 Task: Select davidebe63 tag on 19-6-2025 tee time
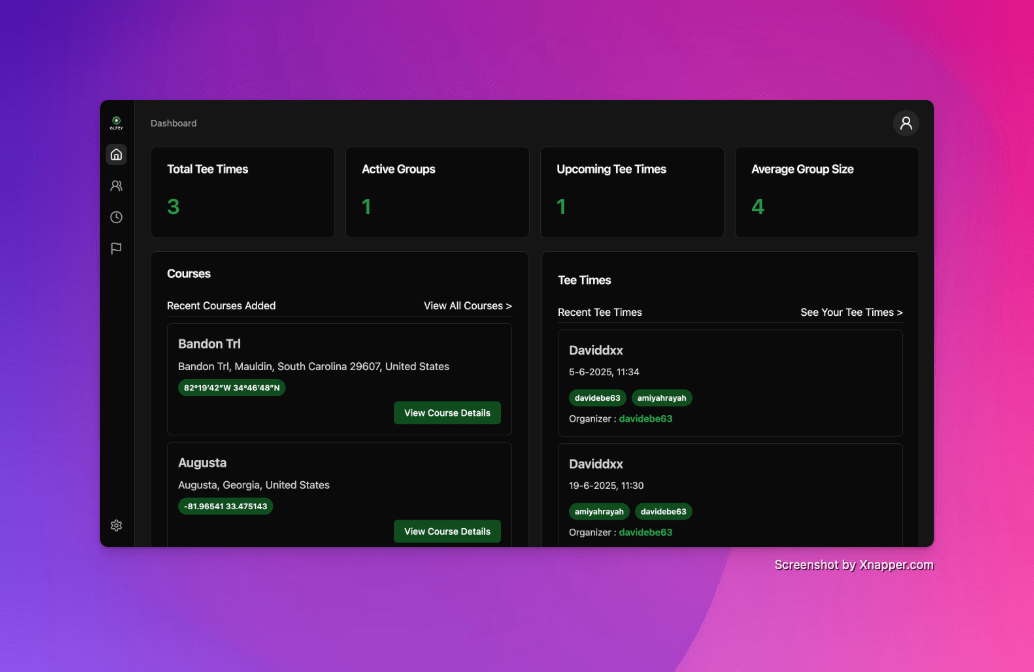[663, 511]
